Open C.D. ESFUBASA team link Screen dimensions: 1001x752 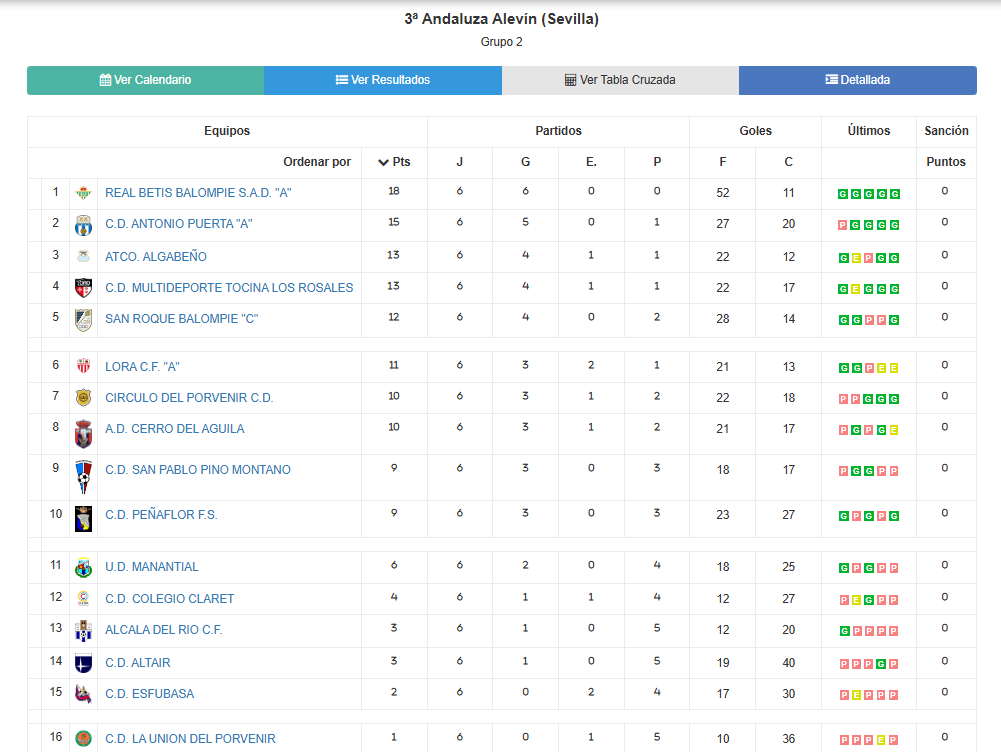149,694
